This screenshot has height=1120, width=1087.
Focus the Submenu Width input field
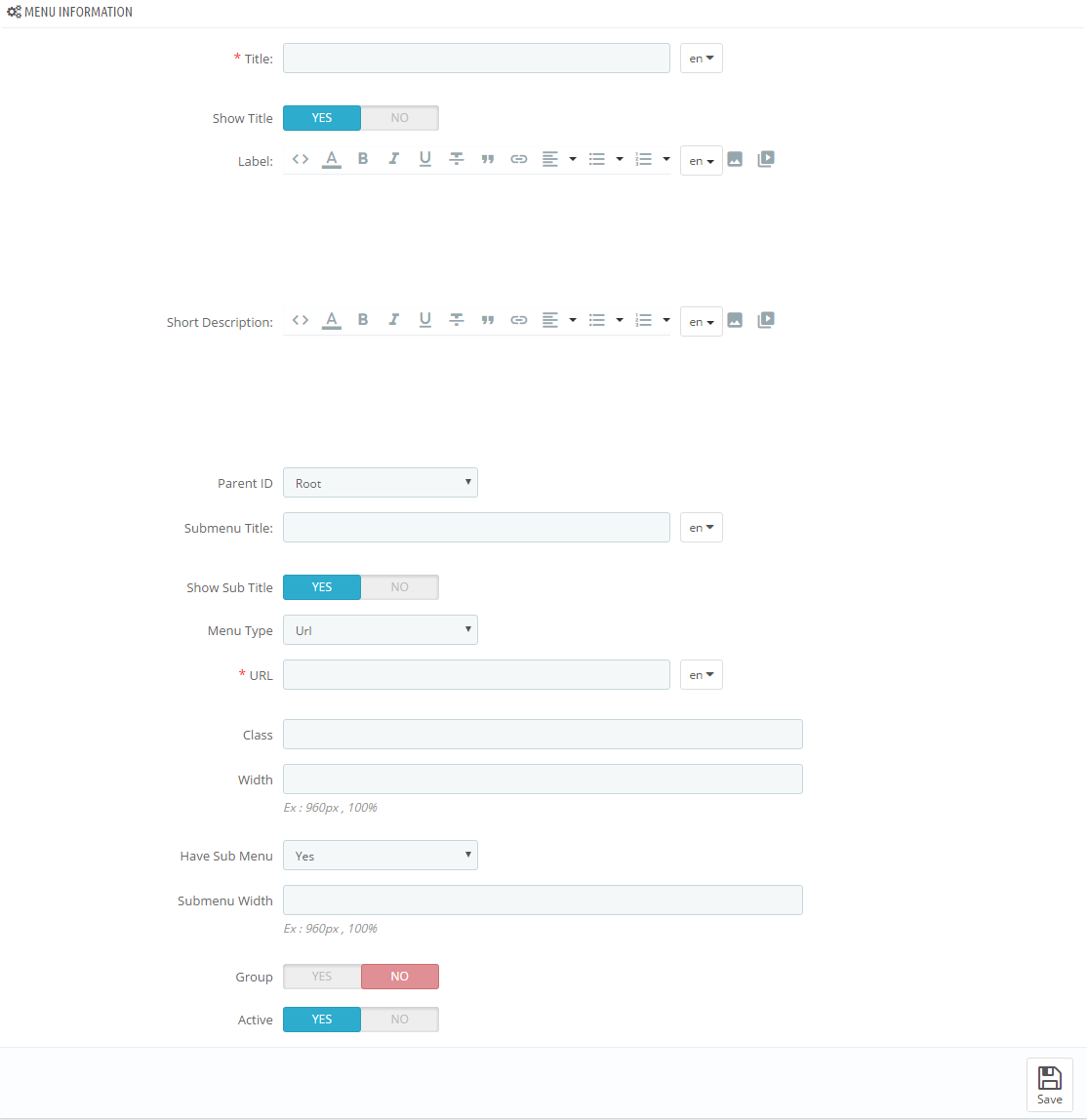coord(543,900)
